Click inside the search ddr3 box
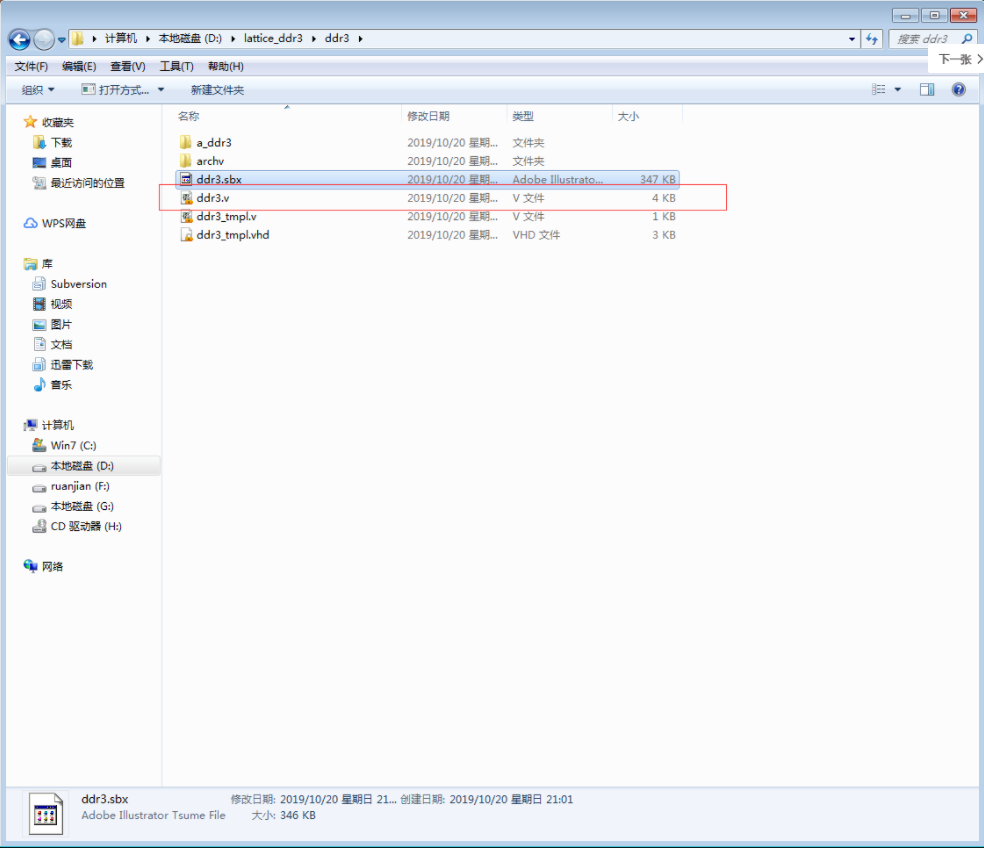This screenshot has height=848, width=984. coord(925,39)
